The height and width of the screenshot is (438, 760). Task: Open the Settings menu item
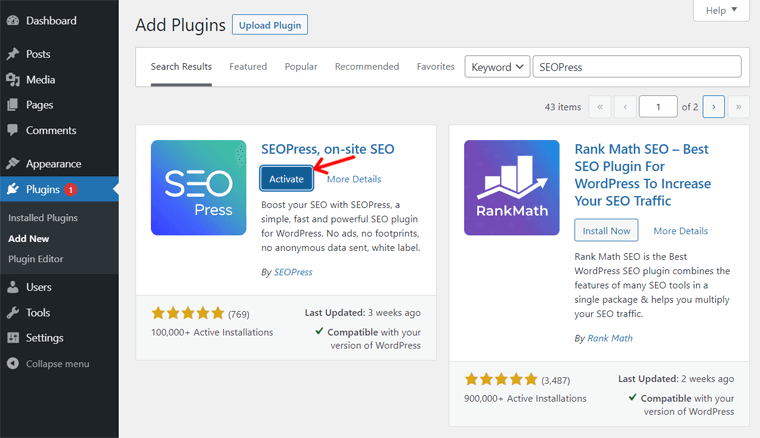click(x=59, y=338)
